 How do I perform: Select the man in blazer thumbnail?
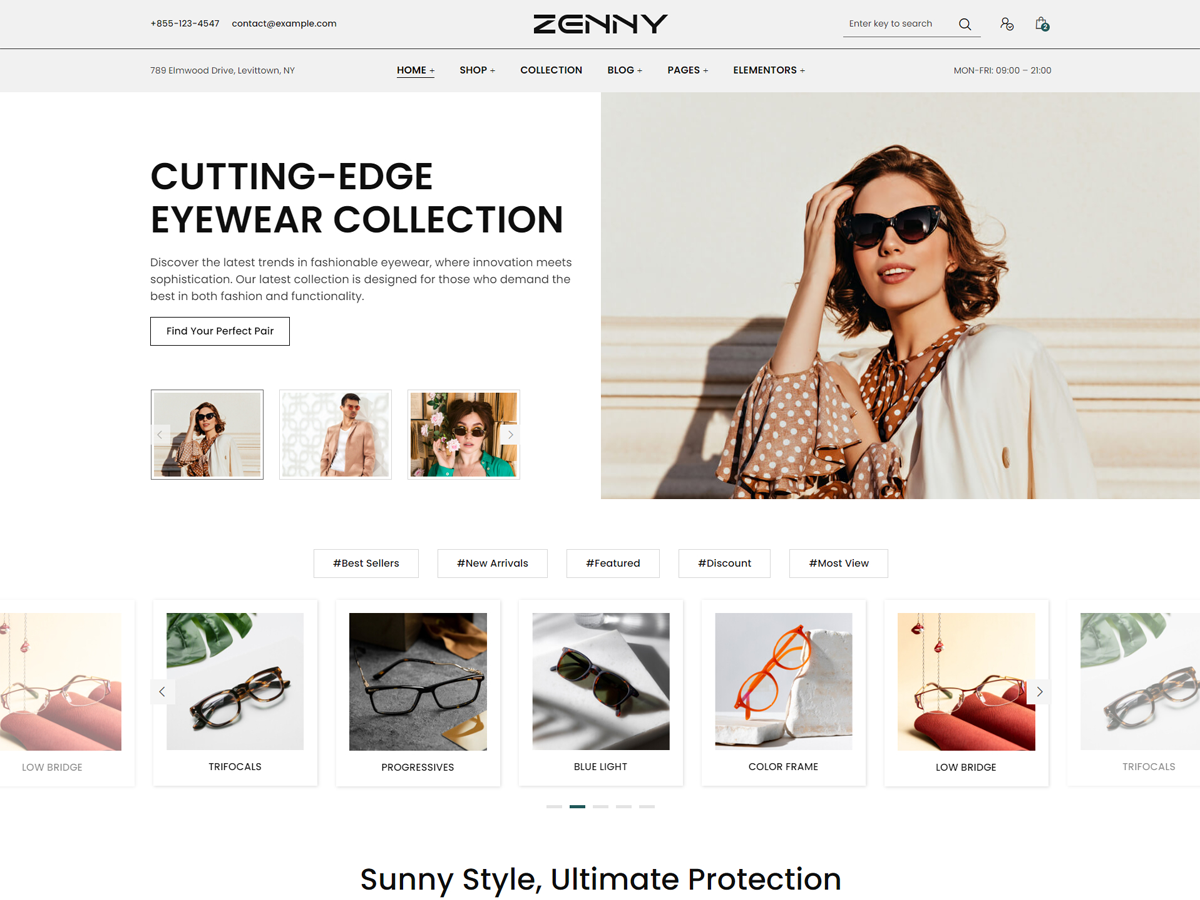335,435
